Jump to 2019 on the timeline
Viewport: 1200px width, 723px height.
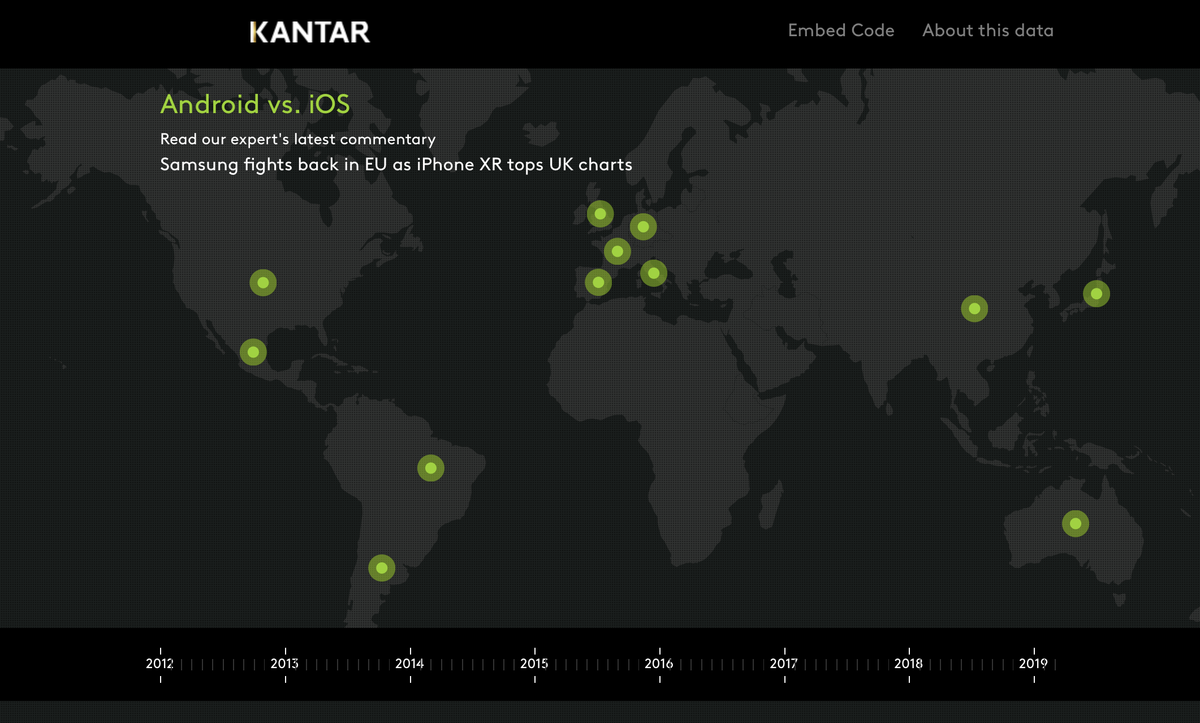point(1033,663)
